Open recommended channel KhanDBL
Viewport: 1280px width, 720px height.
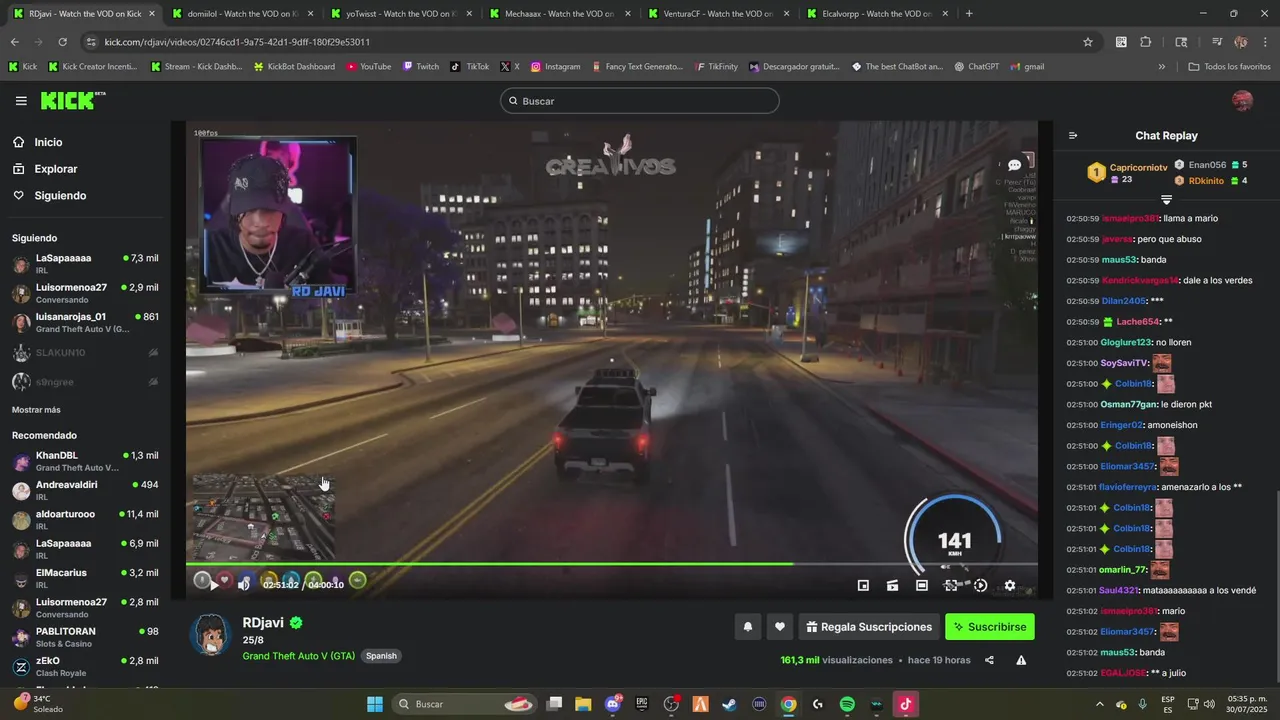pyautogui.click(x=85, y=461)
